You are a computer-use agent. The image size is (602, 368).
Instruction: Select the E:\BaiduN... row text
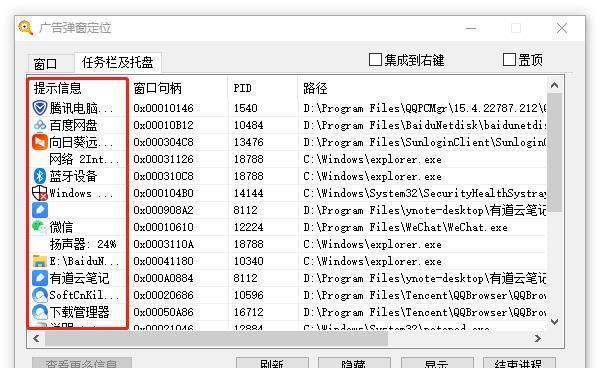pyautogui.click(x=84, y=261)
